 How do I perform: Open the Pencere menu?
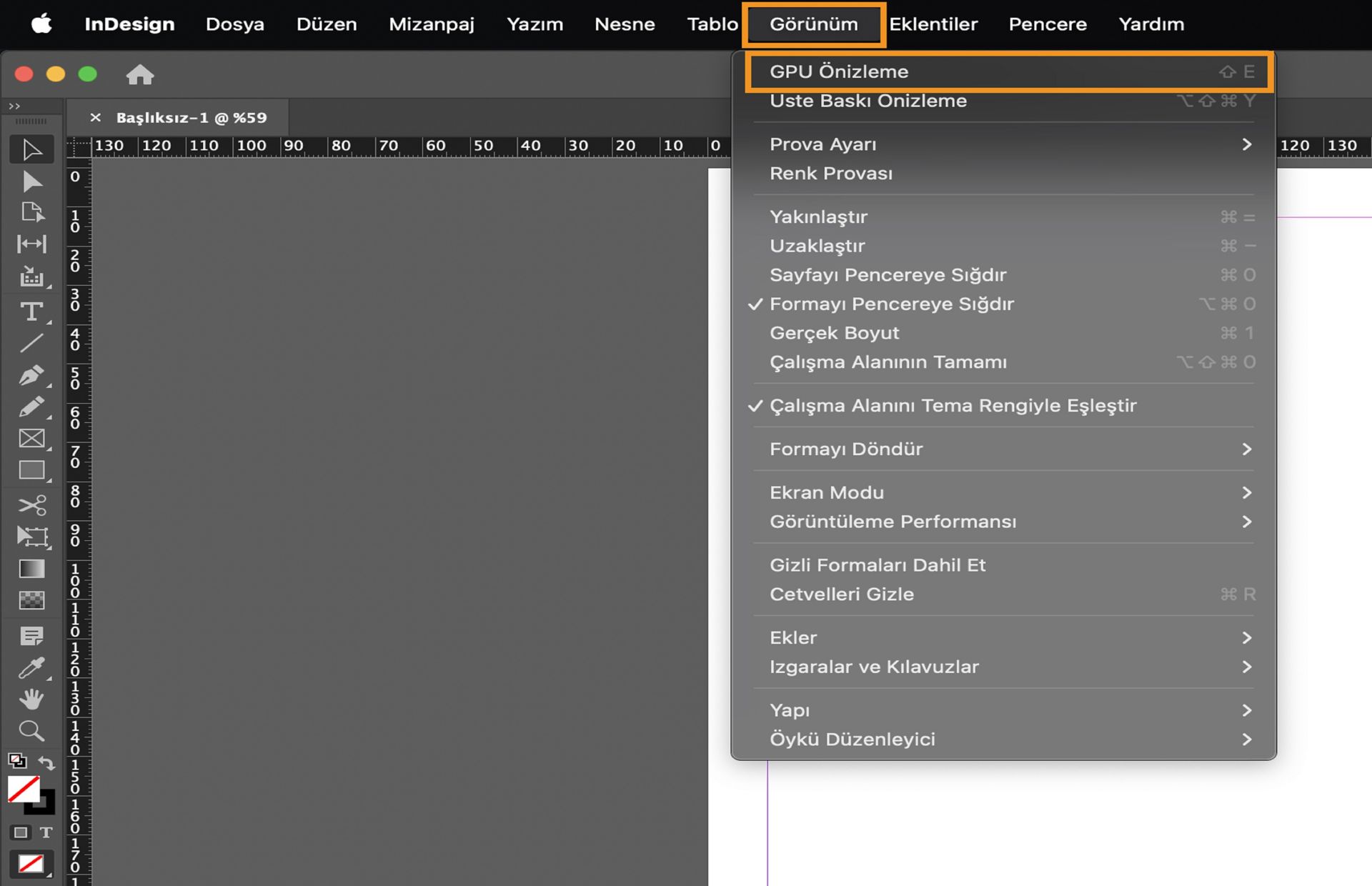(x=1047, y=24)
